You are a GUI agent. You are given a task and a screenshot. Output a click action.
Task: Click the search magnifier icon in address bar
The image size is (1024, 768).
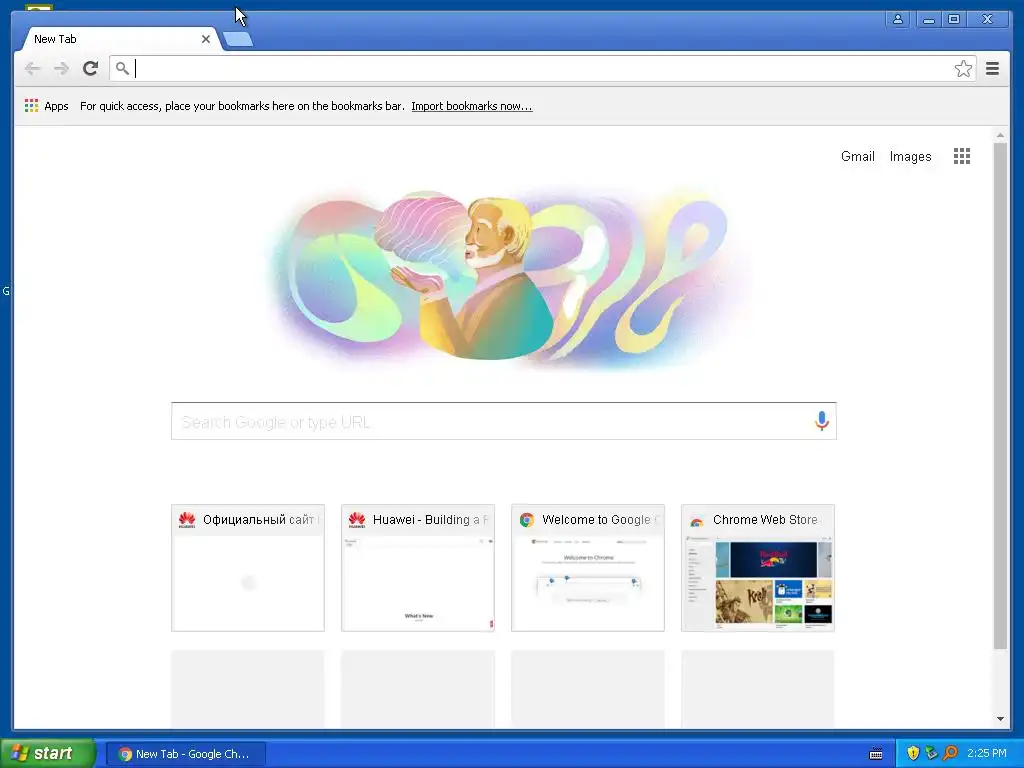[122, 68]
